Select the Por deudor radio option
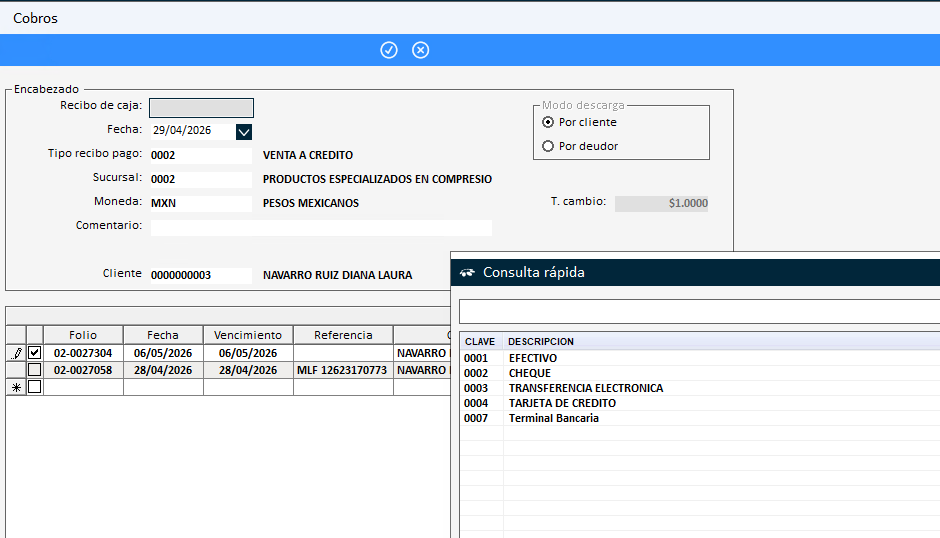940x538 pixels. (547, 146)
